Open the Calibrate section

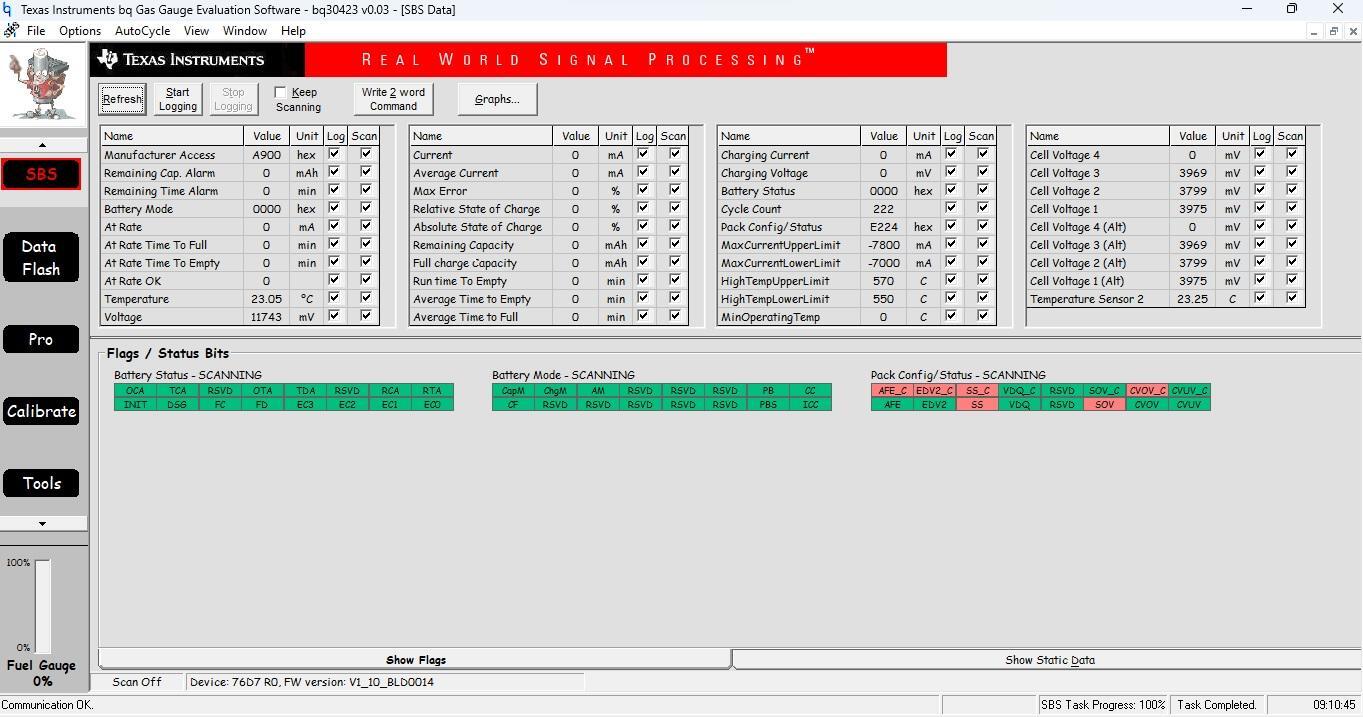click(x=41, y=411)
